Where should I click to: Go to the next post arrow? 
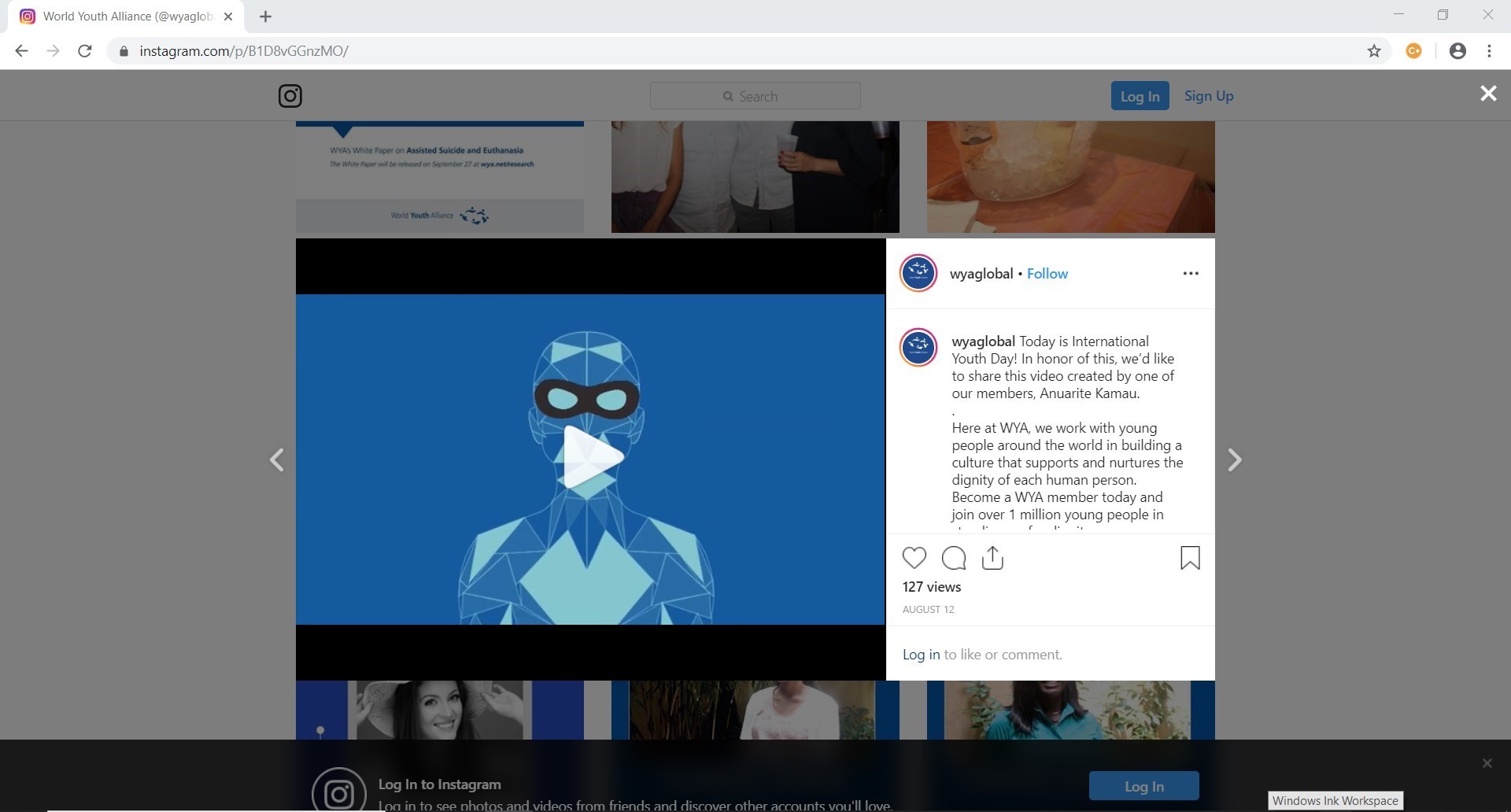tap(1234, 460)
